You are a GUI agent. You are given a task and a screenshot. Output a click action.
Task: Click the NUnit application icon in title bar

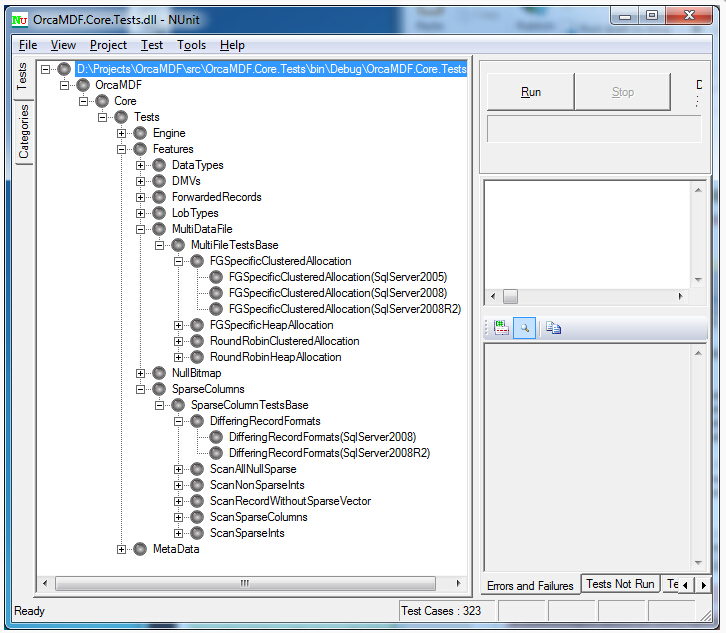coord(19,20)
